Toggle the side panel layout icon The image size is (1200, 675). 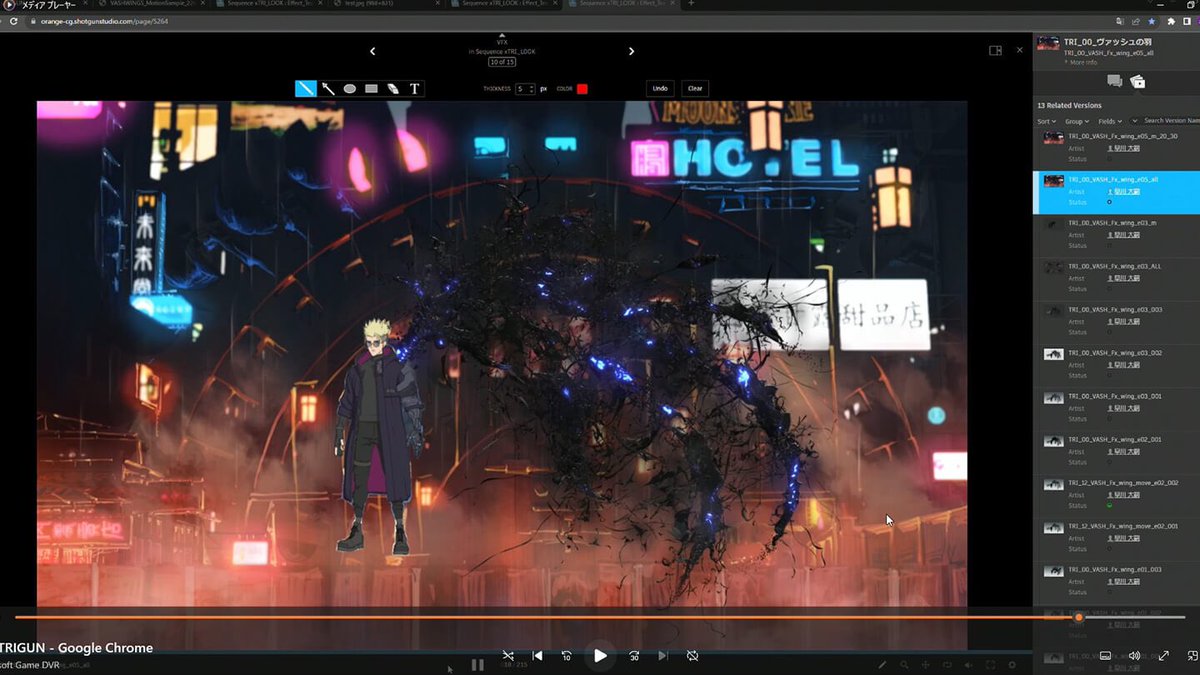(995, 50)
